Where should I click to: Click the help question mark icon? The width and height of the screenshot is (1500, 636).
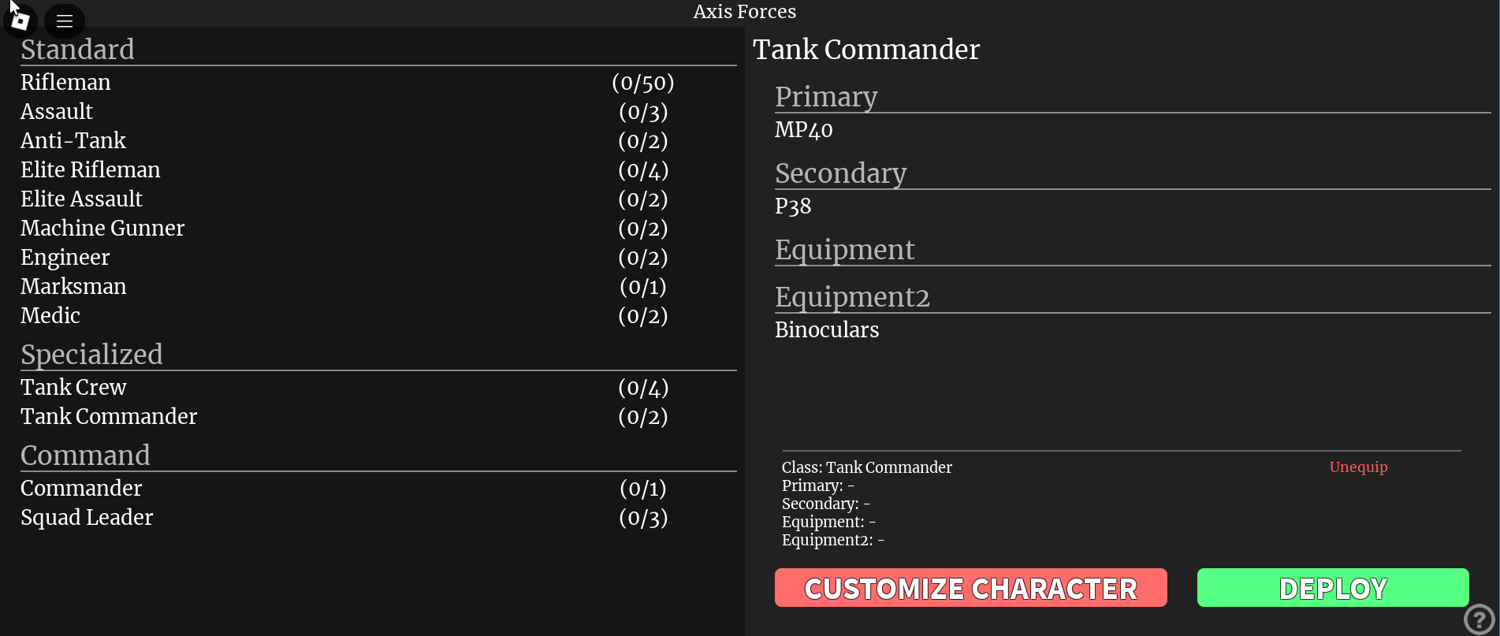pos(1479,619)
